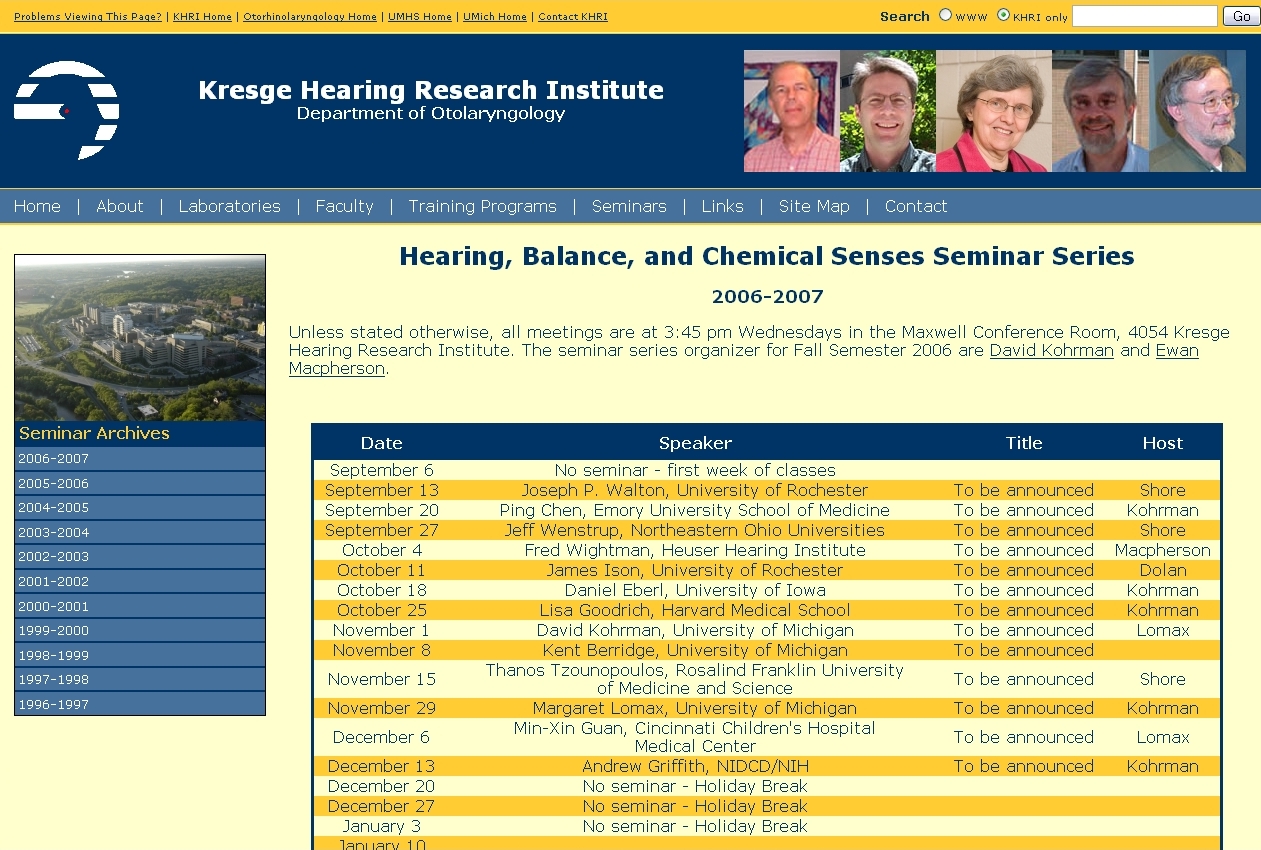
Task: Click speaker Kent Berridge, University of Michigan
Action: point(695,650)
